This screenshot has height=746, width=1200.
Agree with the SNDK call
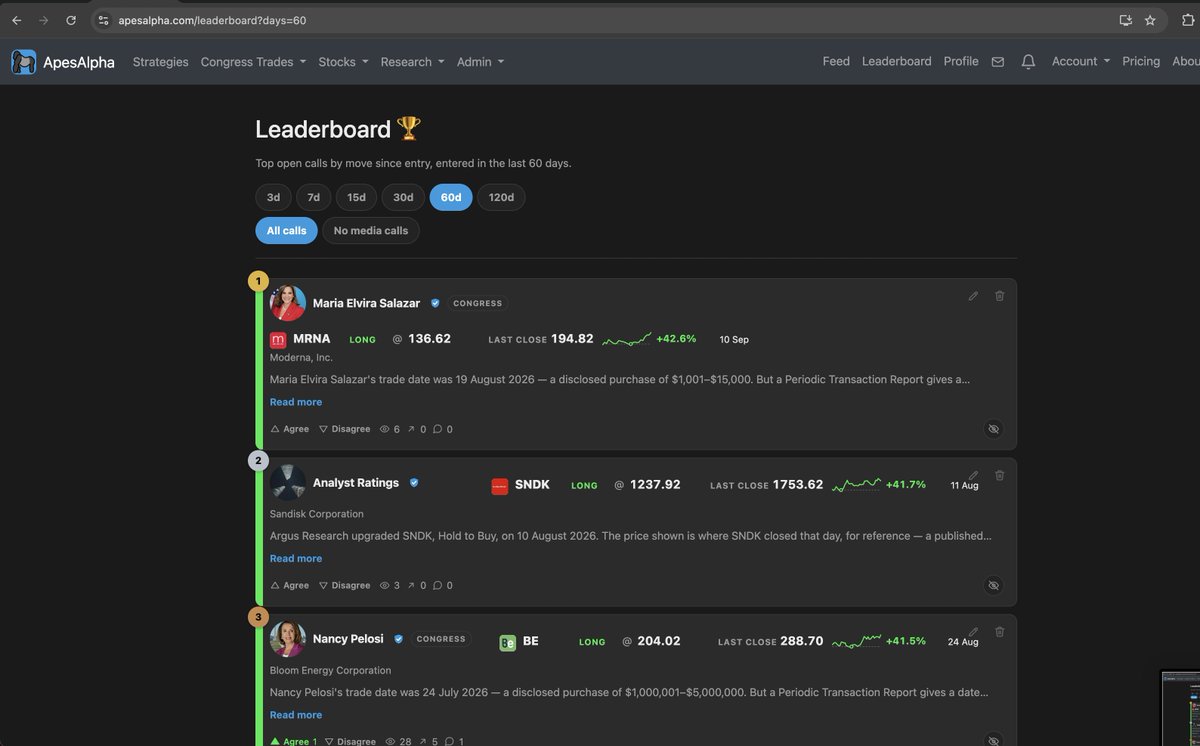[290, 586]
